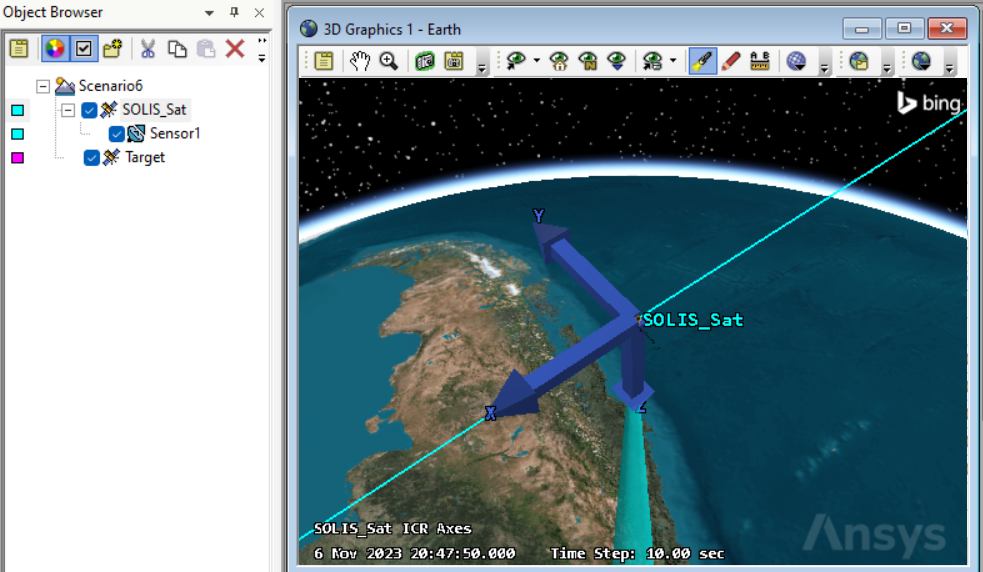Click the 3D Graphics 1 - Earth title icon
The width and height of the screenshot is (983, 572).
coord(308,29)
